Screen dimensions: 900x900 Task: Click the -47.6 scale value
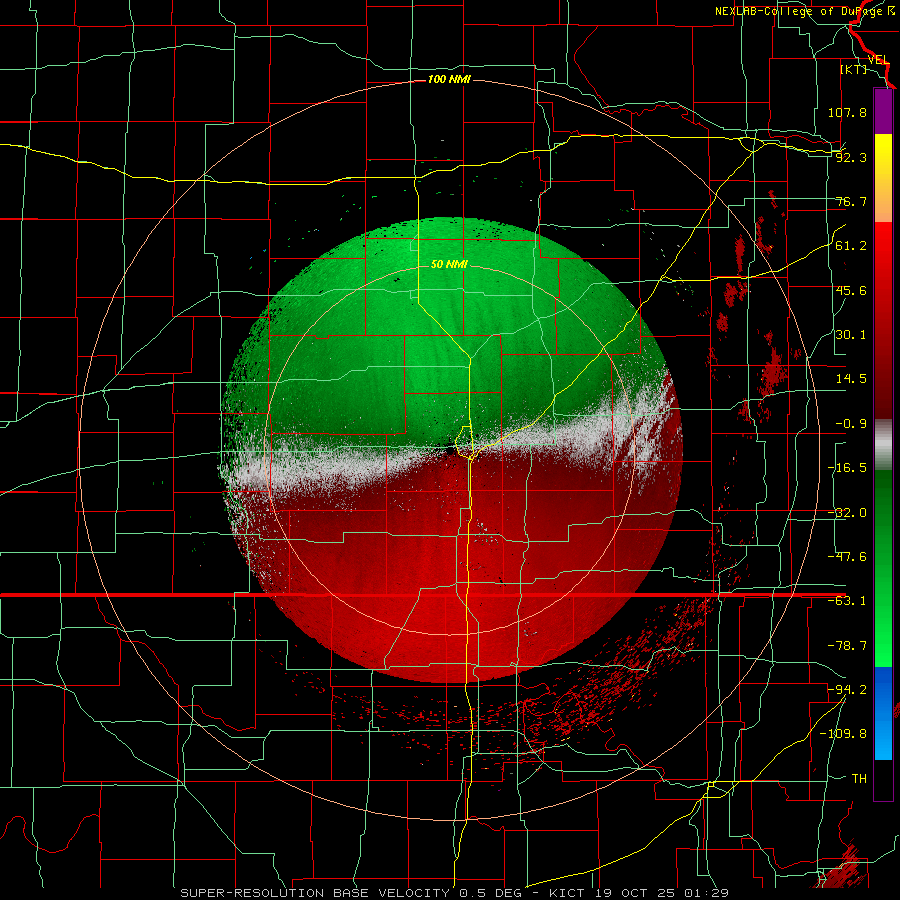pyautogui.click(x=847, y=557)
